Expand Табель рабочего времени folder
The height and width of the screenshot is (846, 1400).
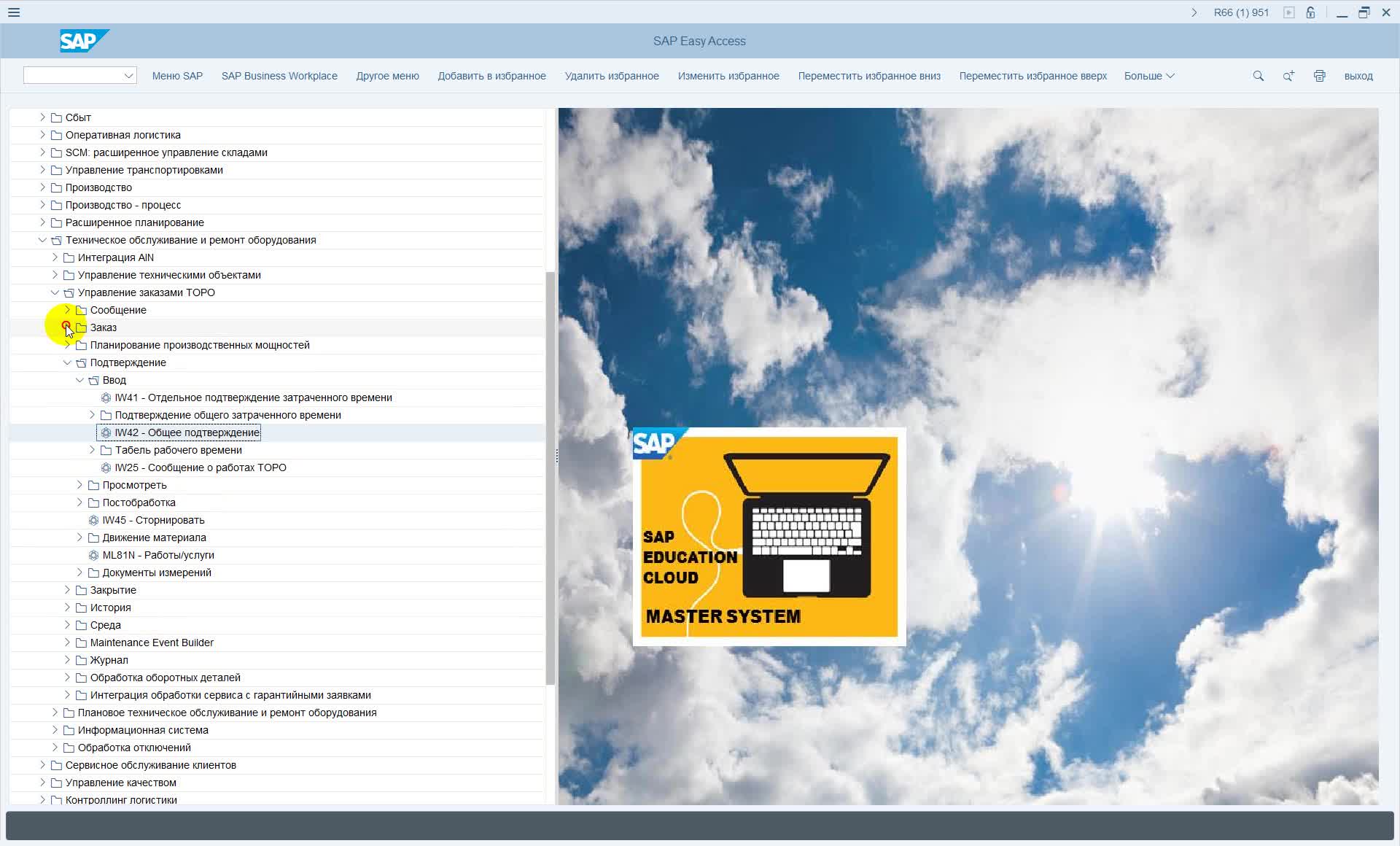[x=92, y=450]
